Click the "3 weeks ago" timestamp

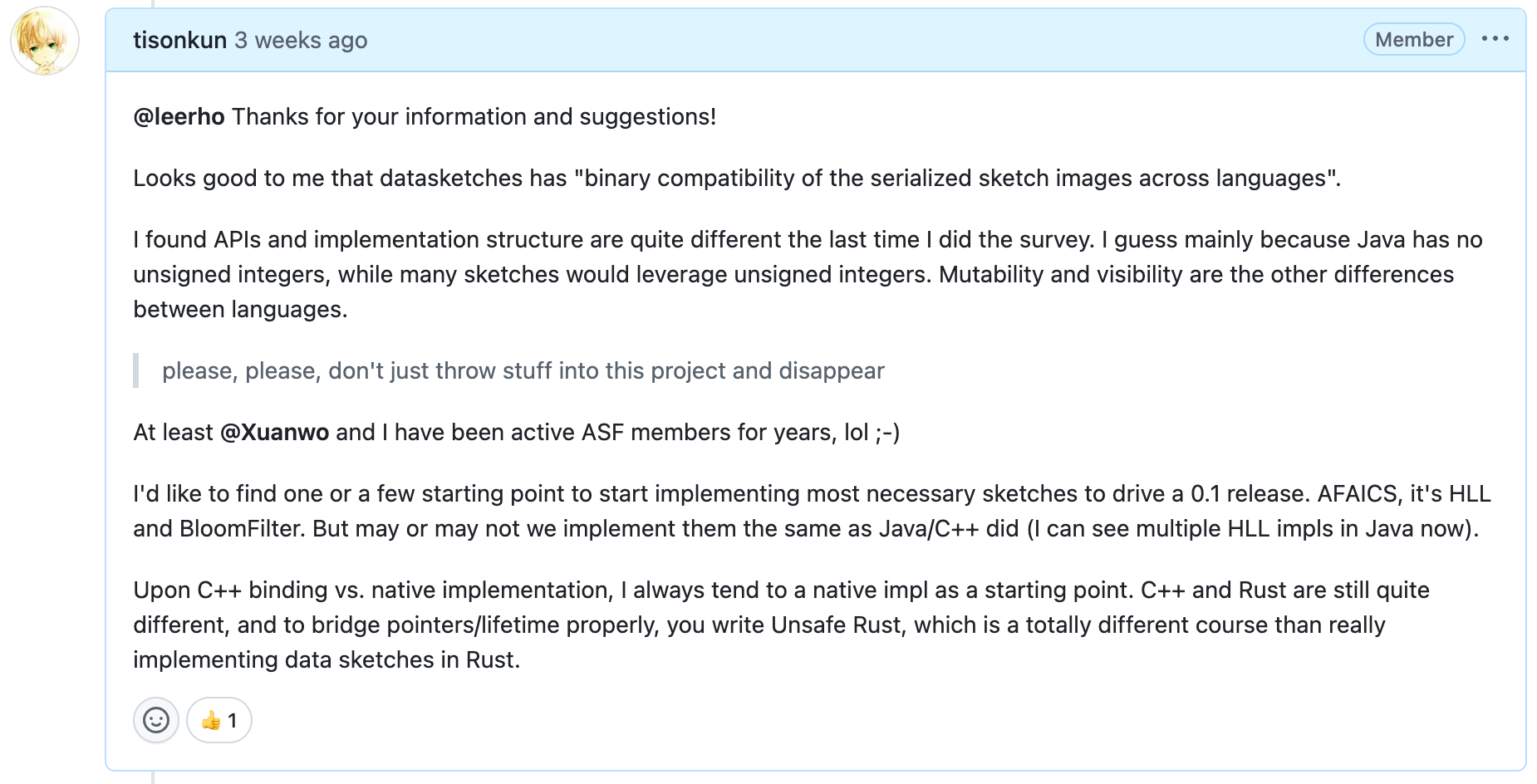pos(301,41)
